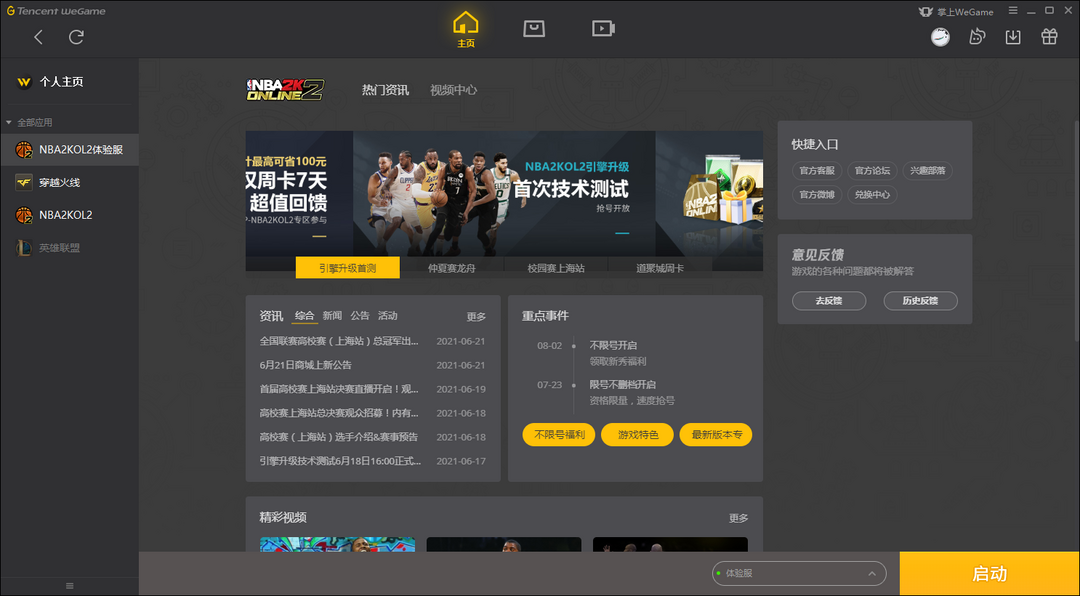Select the NBA2KOL2 game icon in sidebar

24,215
